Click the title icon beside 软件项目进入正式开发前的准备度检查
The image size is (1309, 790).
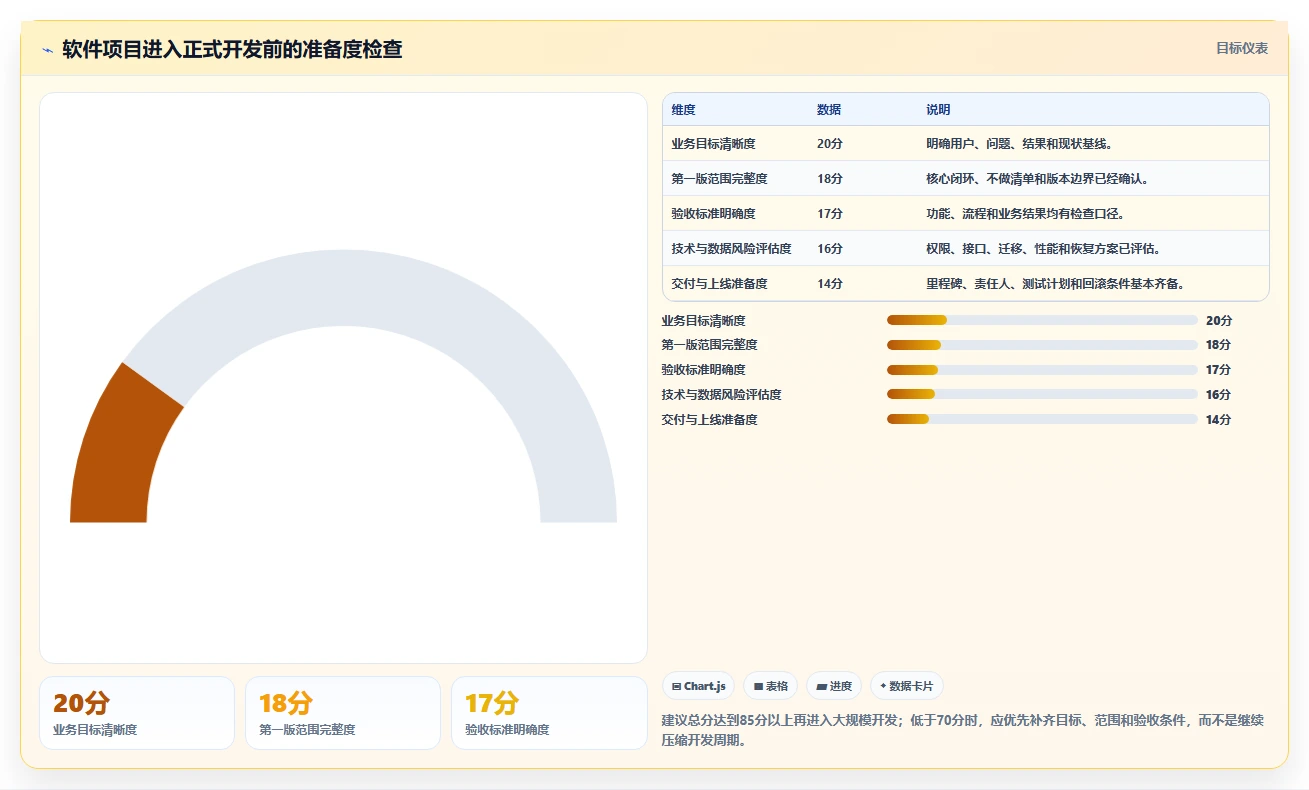tap(47, 50)
